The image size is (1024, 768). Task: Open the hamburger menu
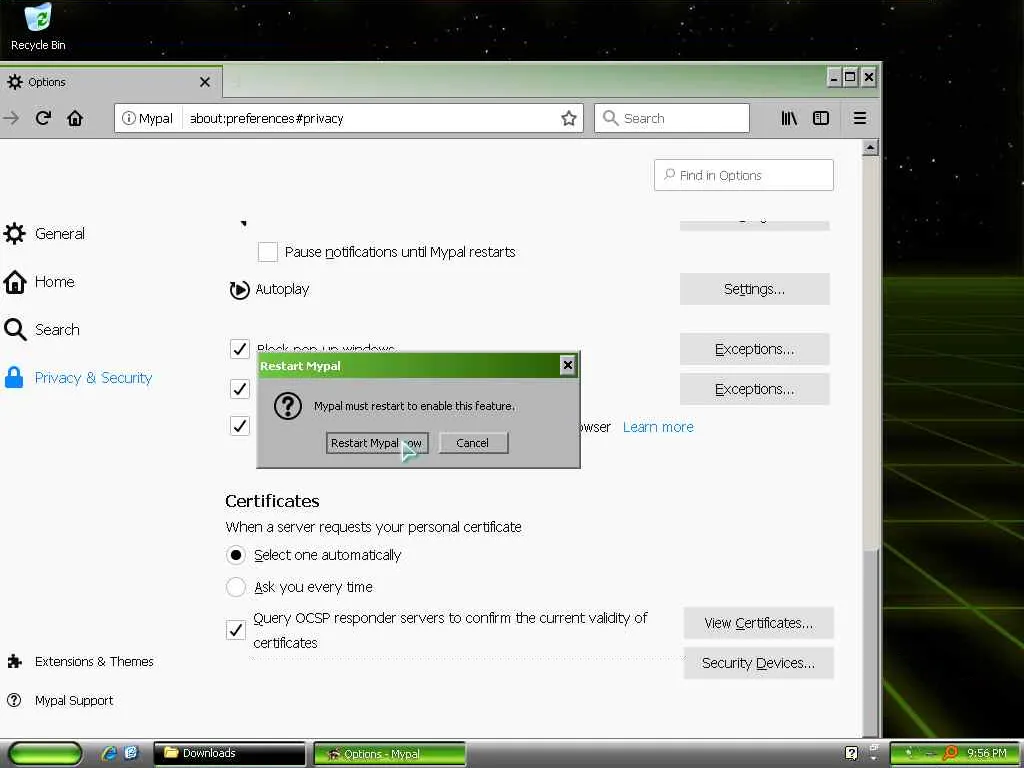point(859,118)
